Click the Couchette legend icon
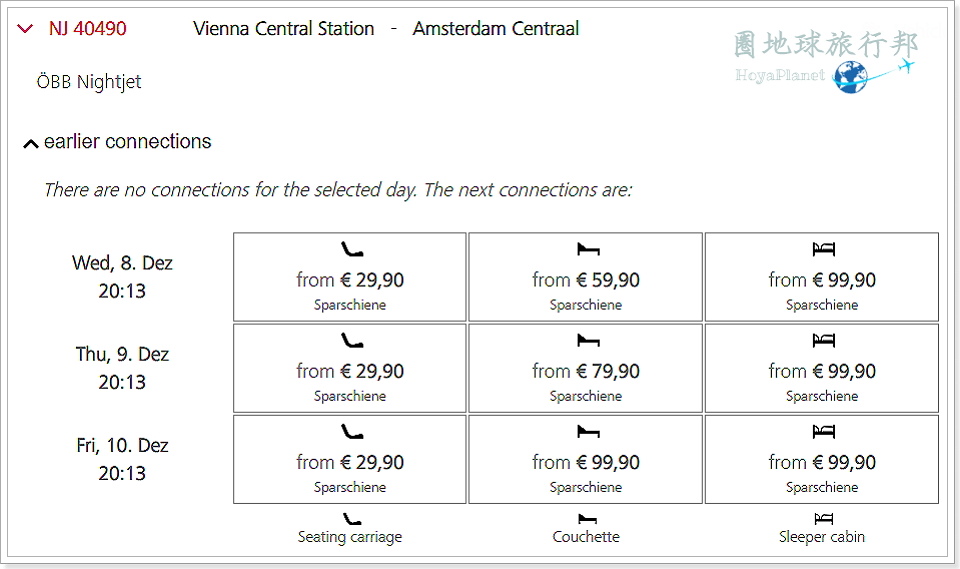Screen dimensions: 960x569 587,519
